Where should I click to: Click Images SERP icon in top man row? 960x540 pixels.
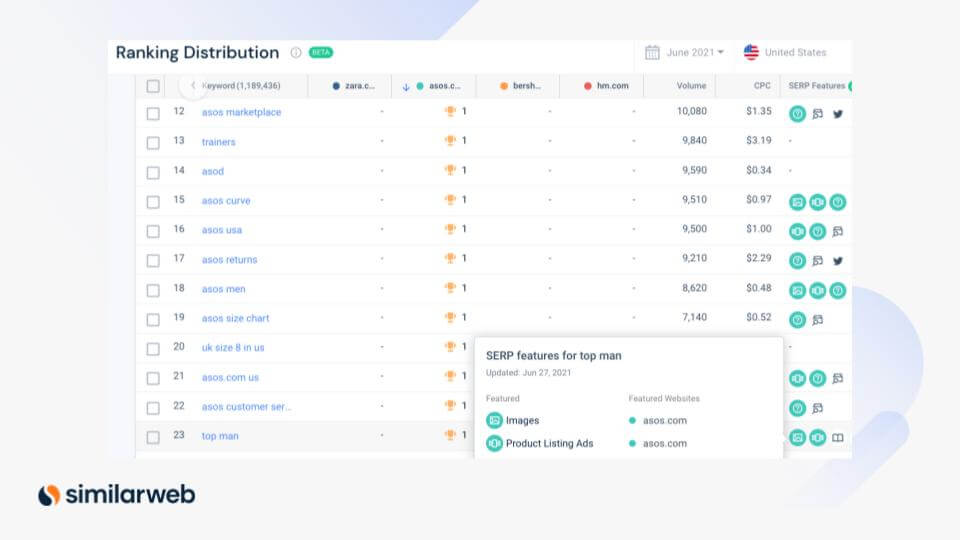(x=797, y=437)
